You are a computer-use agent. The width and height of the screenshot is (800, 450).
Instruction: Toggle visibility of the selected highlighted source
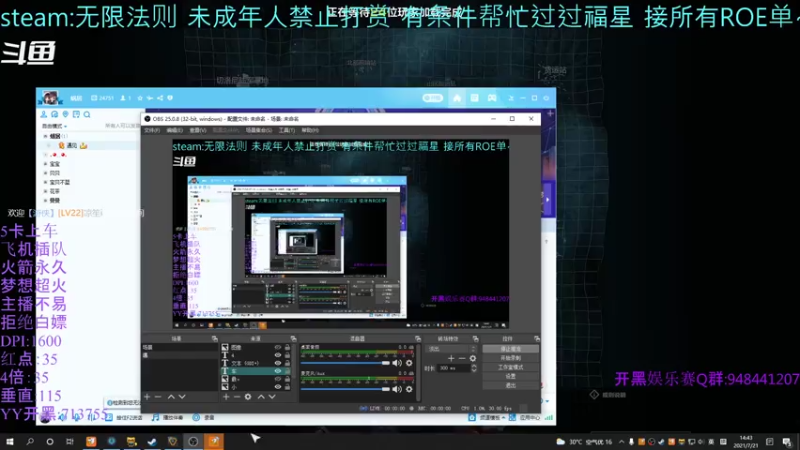[278, 371]
